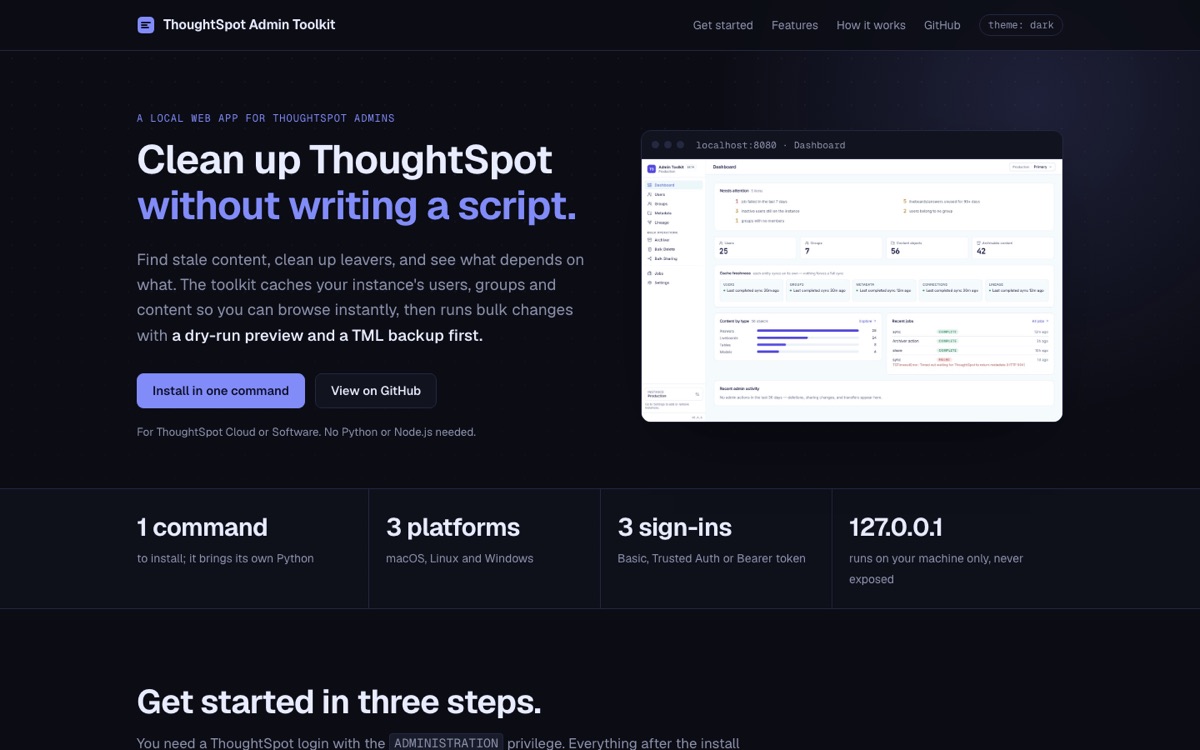Screen dimensions: 1200x750
Task: Select the Bulk Delete icon in preview
Action: coord(649,249)
